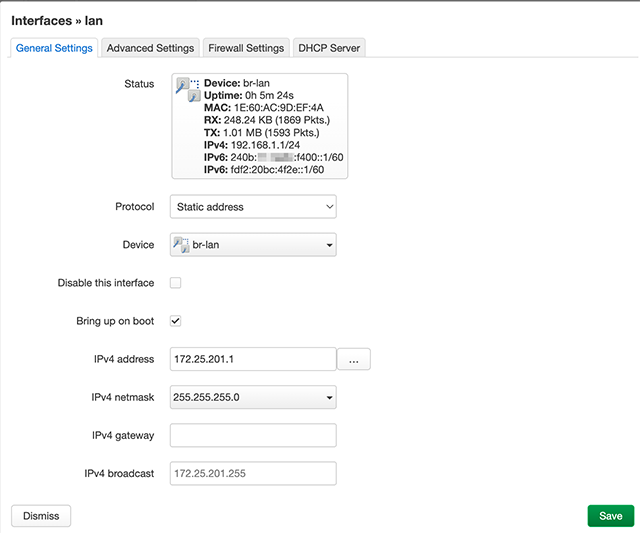Click the Disable this interface label
The height and width of the screenshot is (533, 640).
pos(106,283)
